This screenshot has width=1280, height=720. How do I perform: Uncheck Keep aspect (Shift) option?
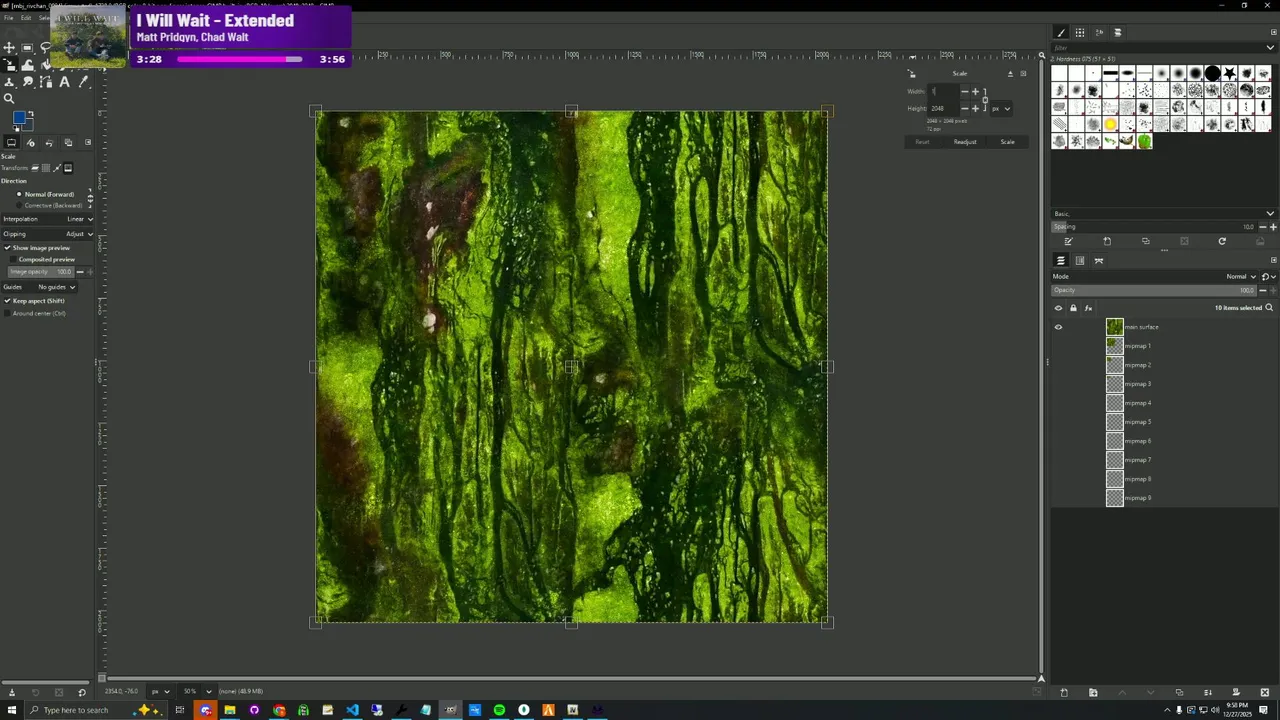(7, 301)
